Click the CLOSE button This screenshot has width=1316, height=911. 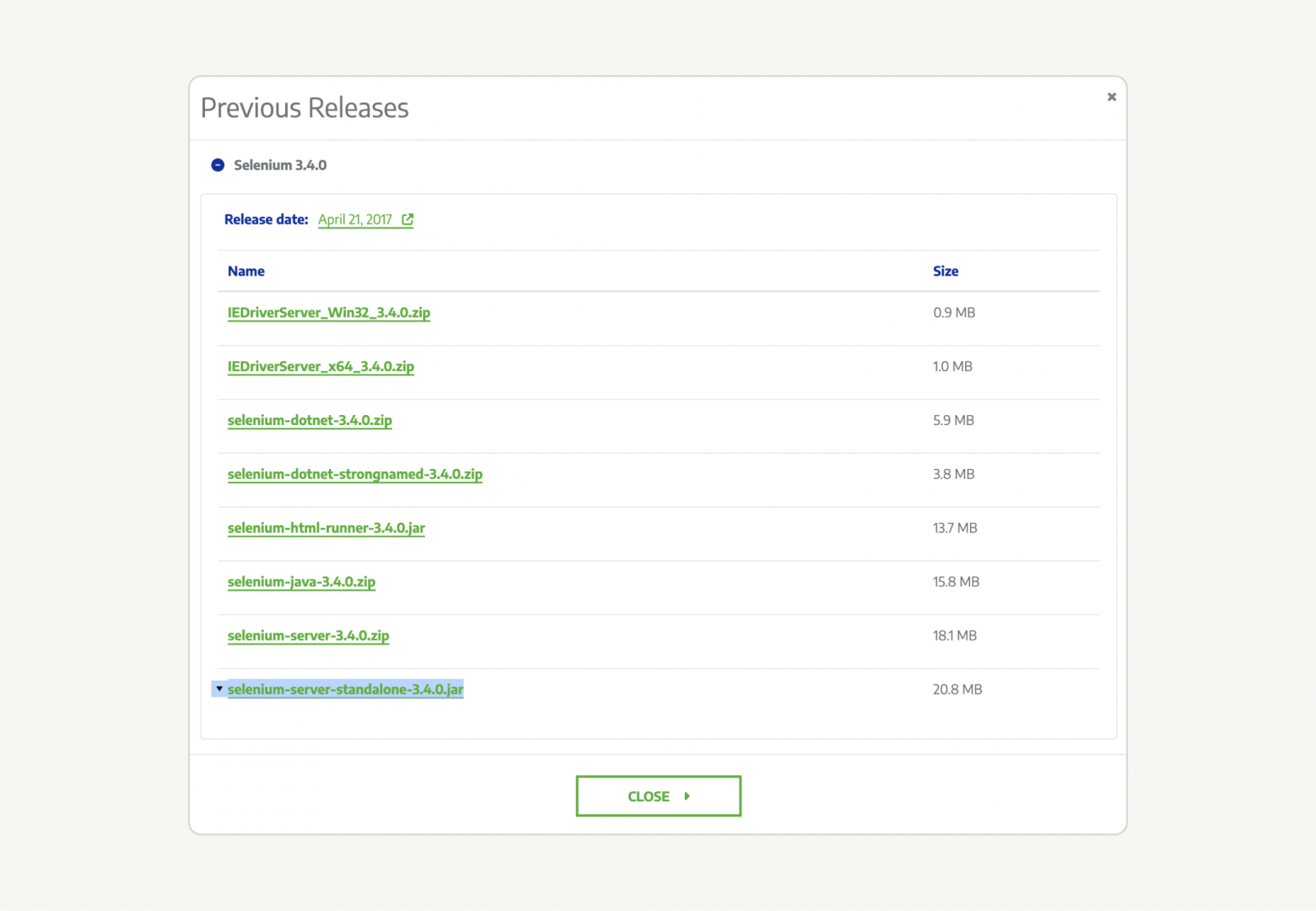(x=659, y=796)
